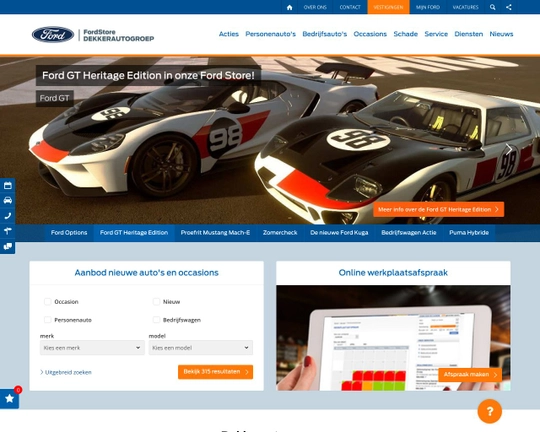Switch to the Ford Options slide tab
Viewport: 540px width, 432px height.
(x=69, y=233)
